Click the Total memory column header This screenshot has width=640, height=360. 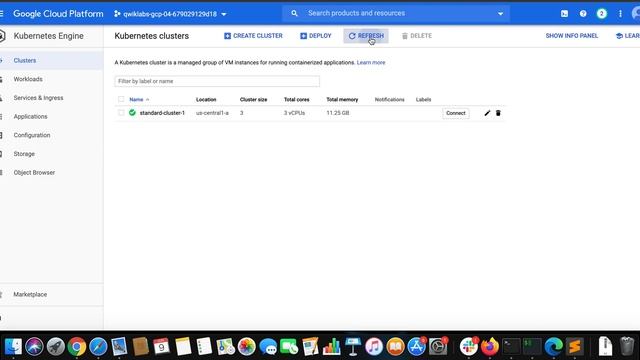[x=342, y=100]
